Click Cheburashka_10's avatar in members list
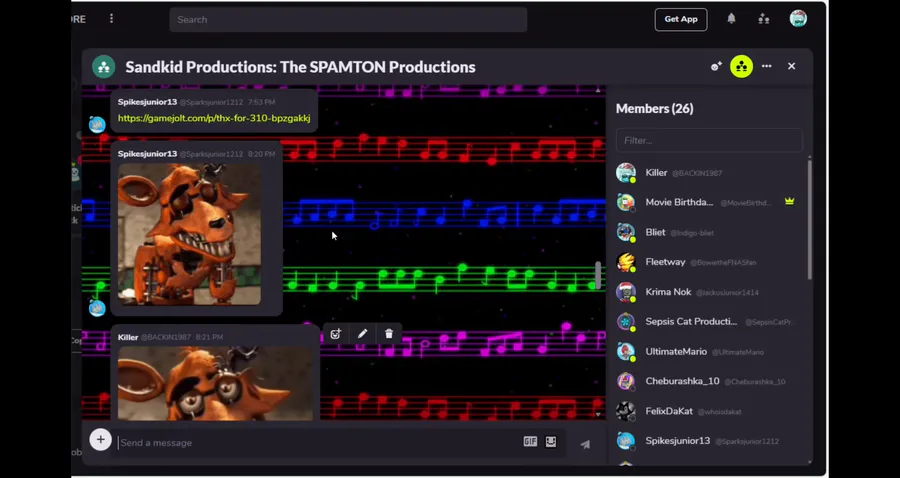This screenshot has width=900, height=478. click(x=626, y=382)
